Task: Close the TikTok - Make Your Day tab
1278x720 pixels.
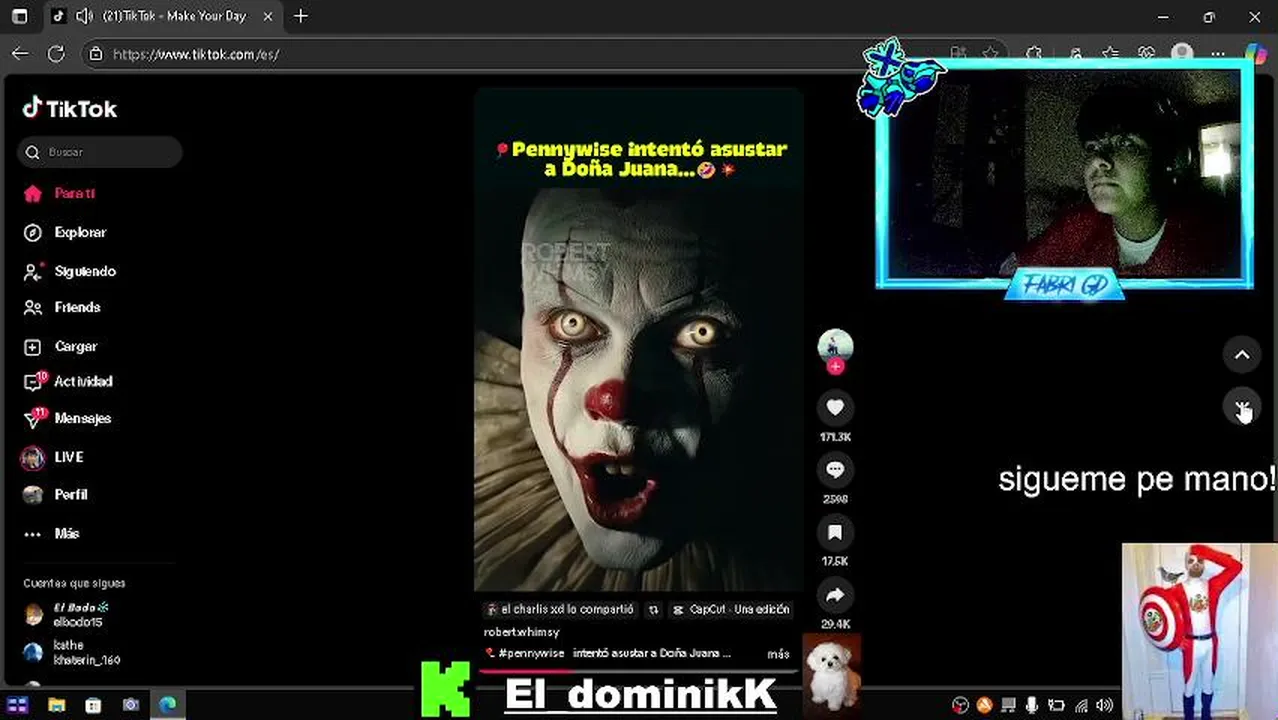Action: [267, 16]
